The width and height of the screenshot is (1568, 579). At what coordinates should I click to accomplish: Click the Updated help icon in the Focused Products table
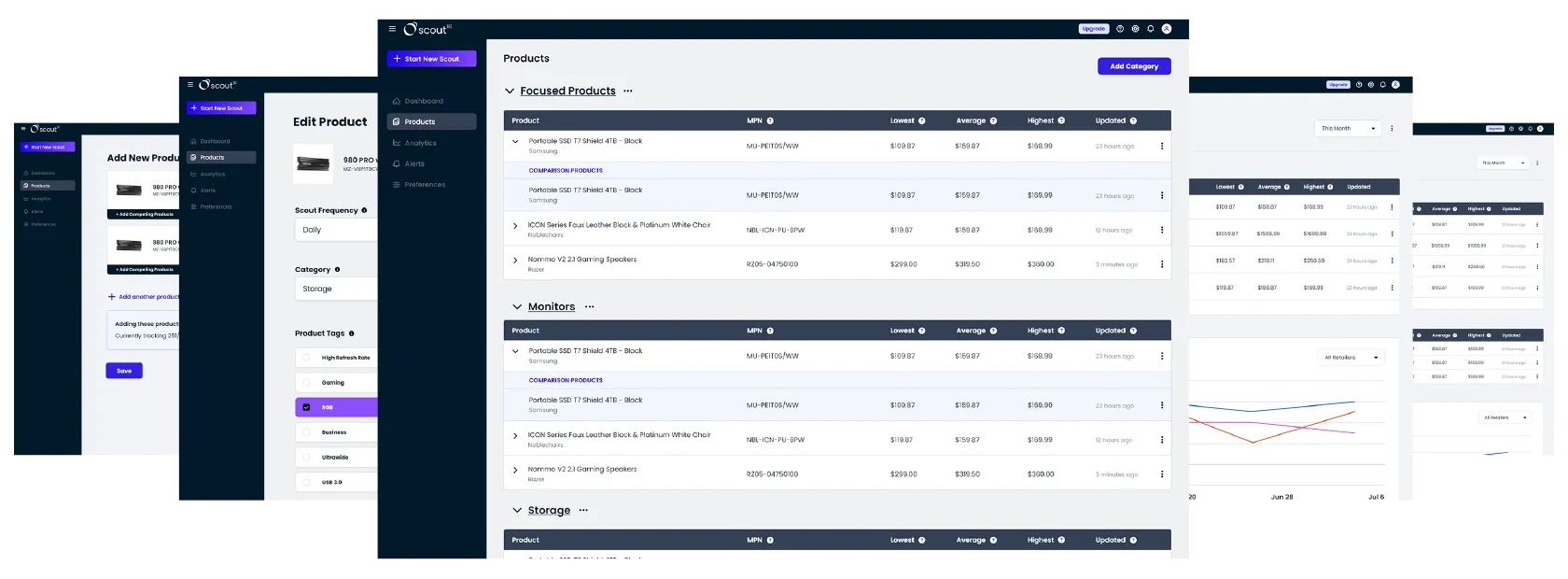click(x=1133, y=120)
